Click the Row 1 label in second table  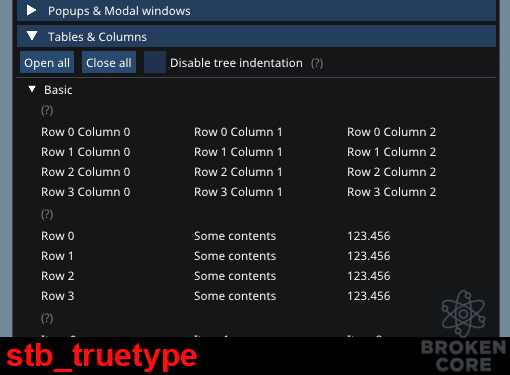(x=57, y=256)
